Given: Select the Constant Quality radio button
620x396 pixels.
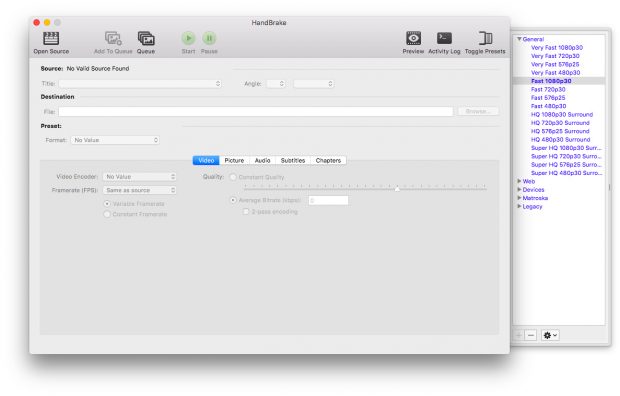Looking at the screenshot, I should click(x=233, y=177).
